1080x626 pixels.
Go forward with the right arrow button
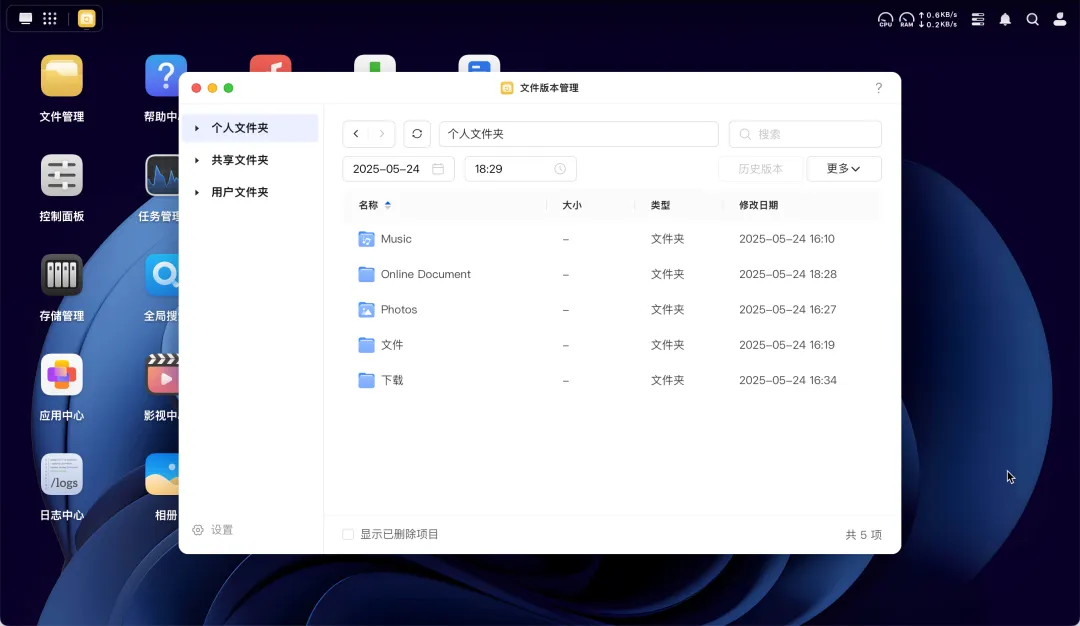pyautogui.click(x=382, y=134)
